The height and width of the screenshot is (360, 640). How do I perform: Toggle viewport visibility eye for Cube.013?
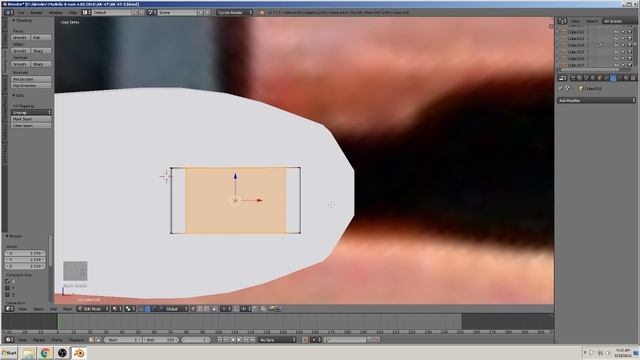pos(616,38)
